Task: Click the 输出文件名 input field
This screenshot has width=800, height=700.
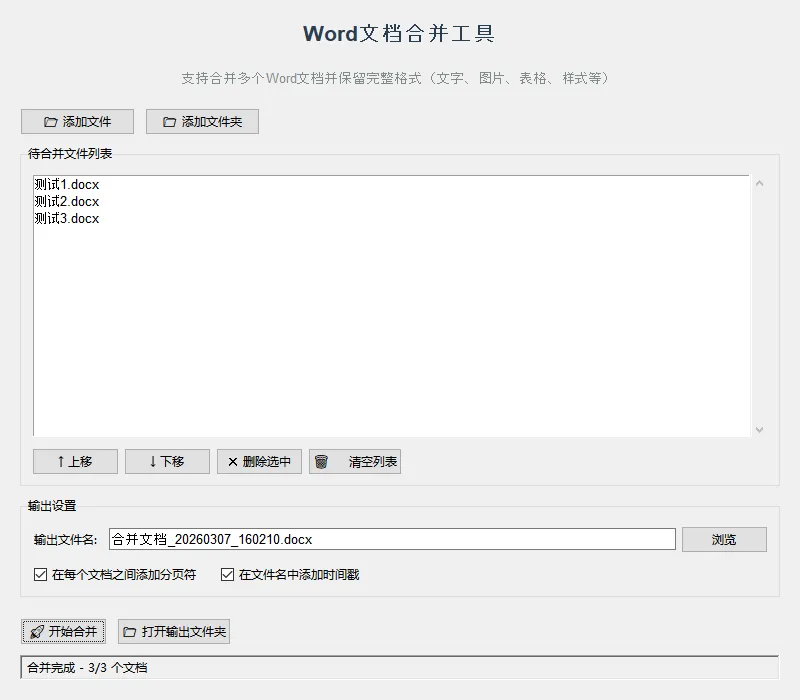Action: pos(392,539)
